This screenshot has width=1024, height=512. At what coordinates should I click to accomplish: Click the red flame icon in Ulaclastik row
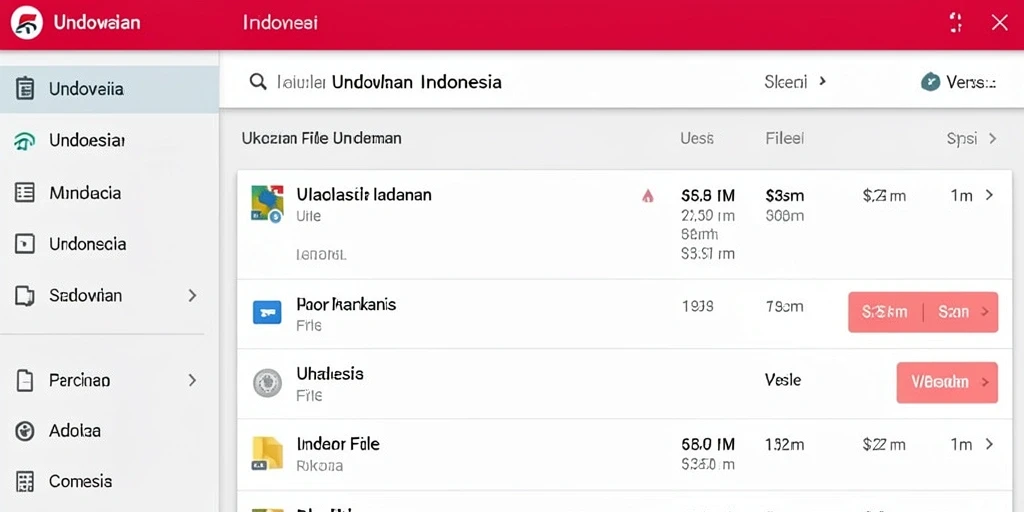coord(647,195)
